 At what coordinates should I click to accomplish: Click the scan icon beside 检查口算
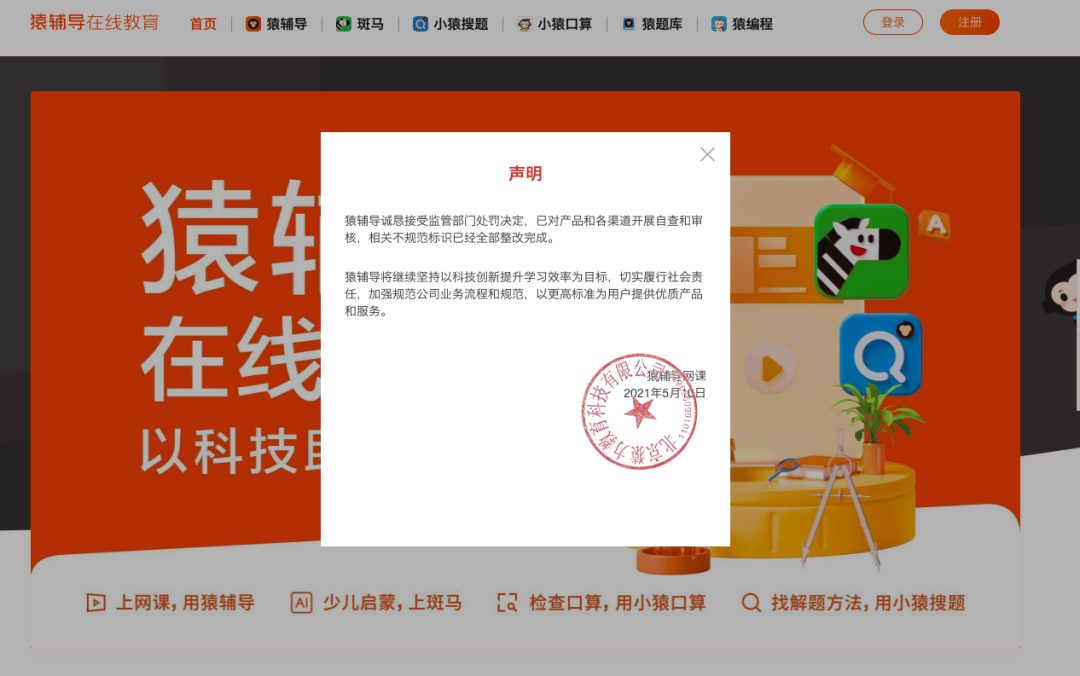pyautogui.click(x=507, y=603)
